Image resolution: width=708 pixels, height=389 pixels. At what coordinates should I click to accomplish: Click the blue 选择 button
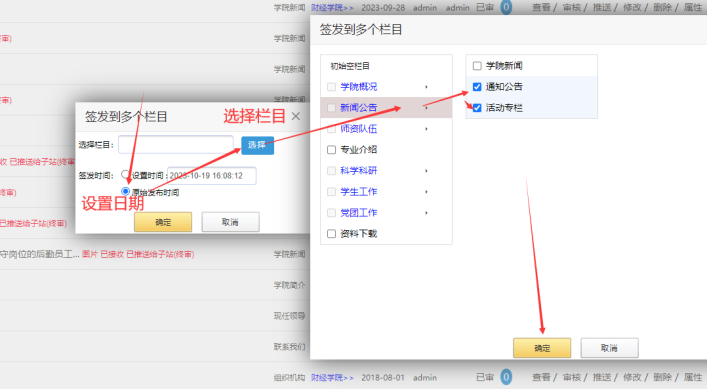click(257, 145)
